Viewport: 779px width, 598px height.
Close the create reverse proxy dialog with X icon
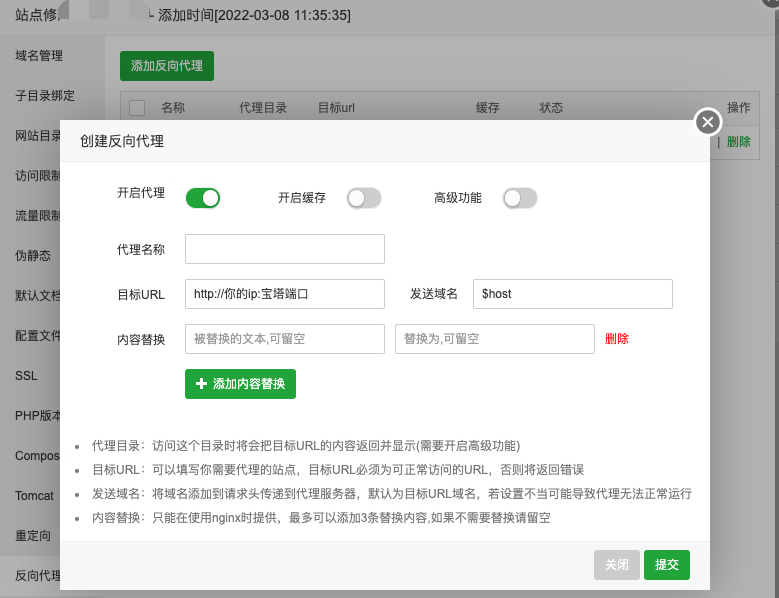coord(707,122)
